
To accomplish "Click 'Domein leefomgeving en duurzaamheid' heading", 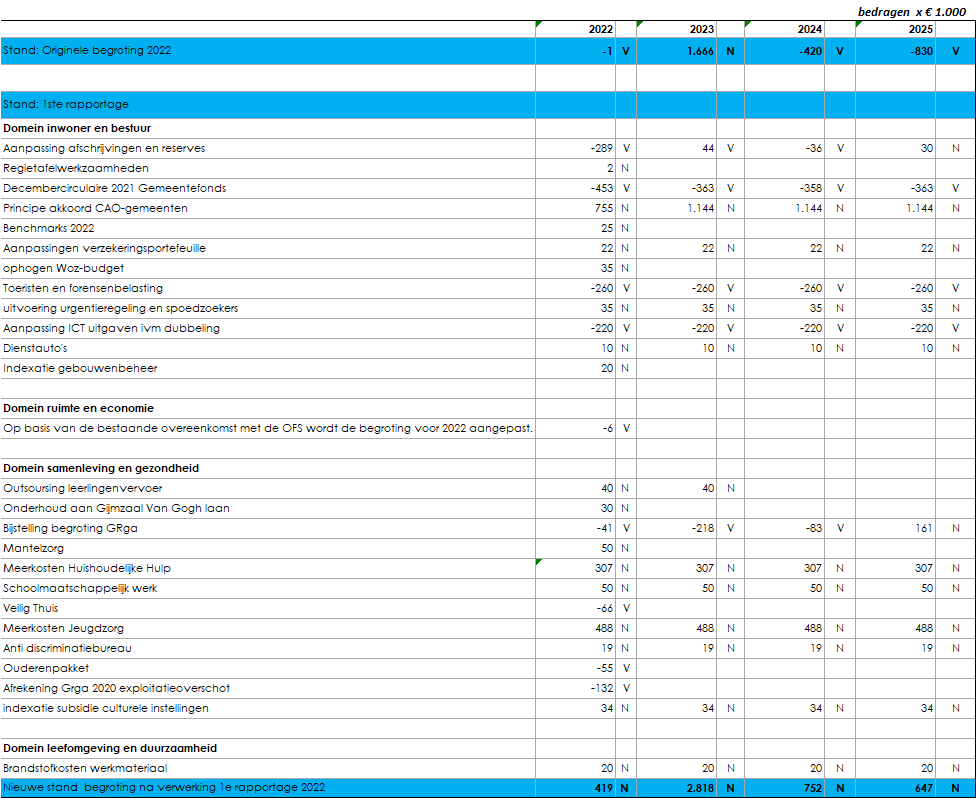I will pyautogui.click(x=110, y=748).
